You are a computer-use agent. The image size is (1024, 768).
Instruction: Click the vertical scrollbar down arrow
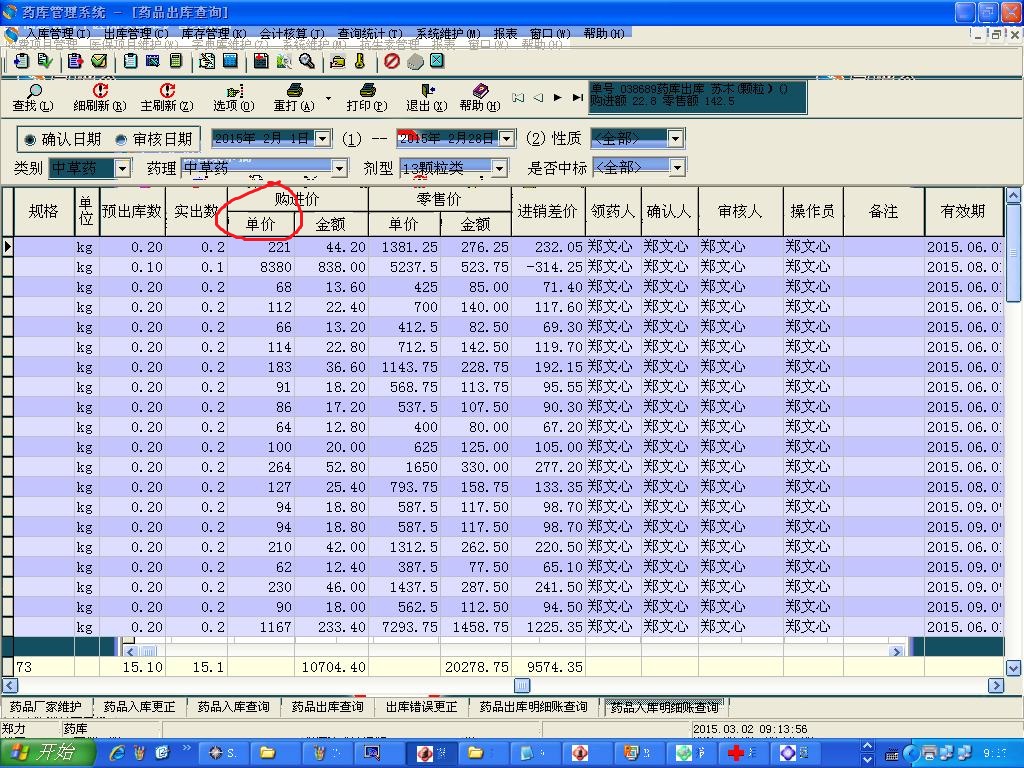pyautogui.click(x=1013, y=668)
